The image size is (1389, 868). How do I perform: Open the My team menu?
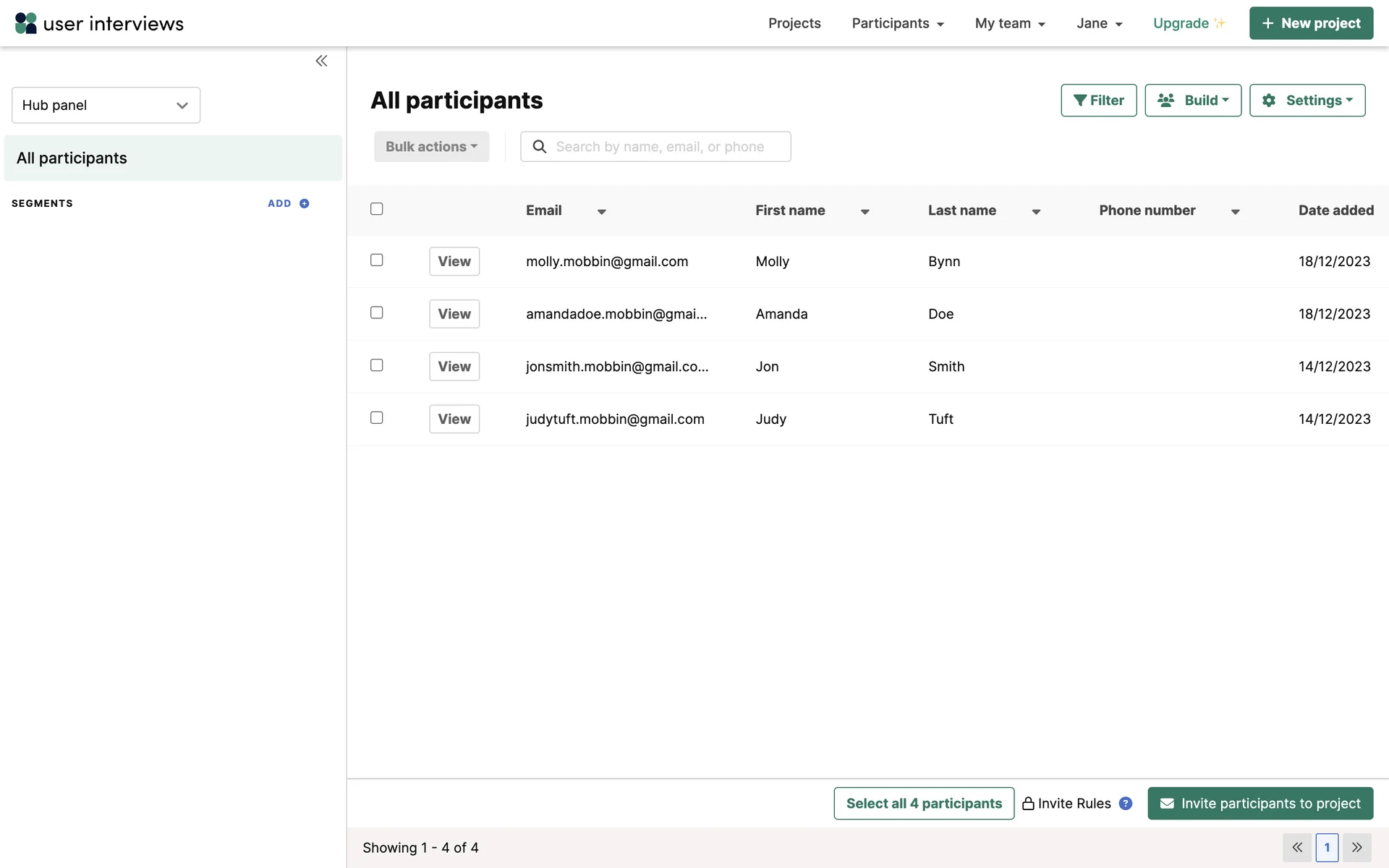[1009, 23]
